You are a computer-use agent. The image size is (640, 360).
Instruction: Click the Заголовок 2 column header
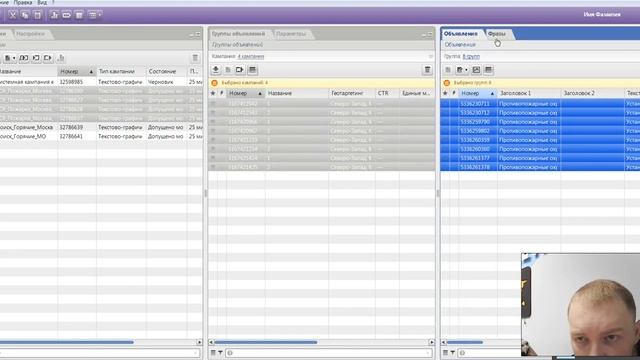tap(593, 93)
